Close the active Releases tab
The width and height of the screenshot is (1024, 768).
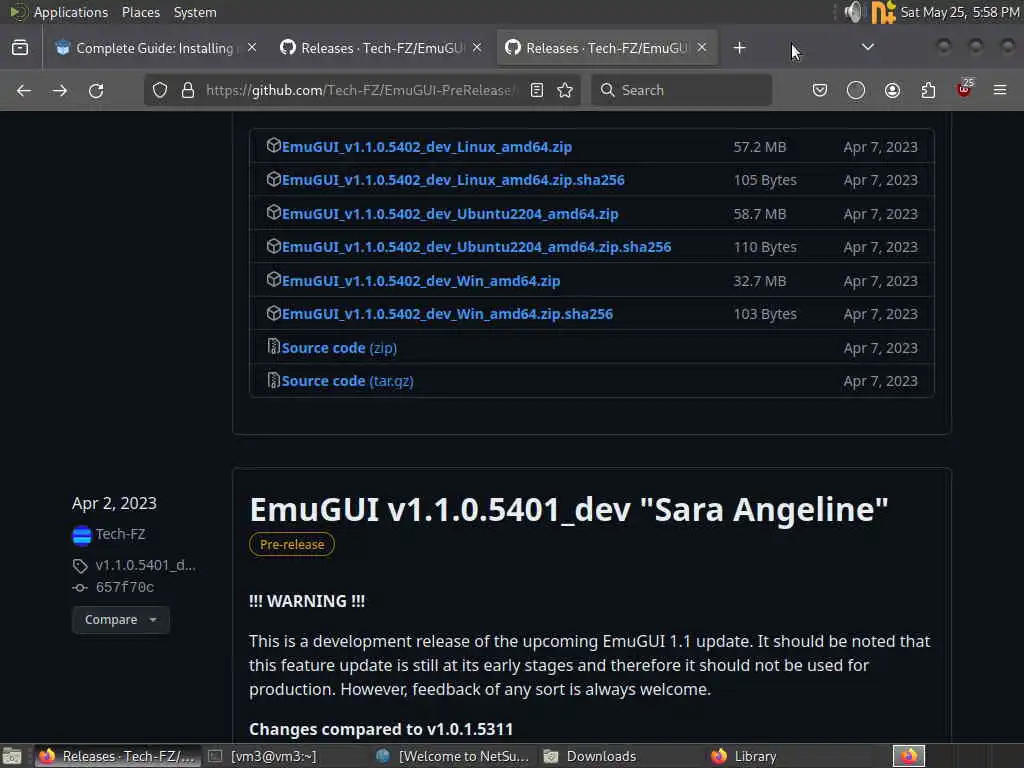[x=702, y=48]
